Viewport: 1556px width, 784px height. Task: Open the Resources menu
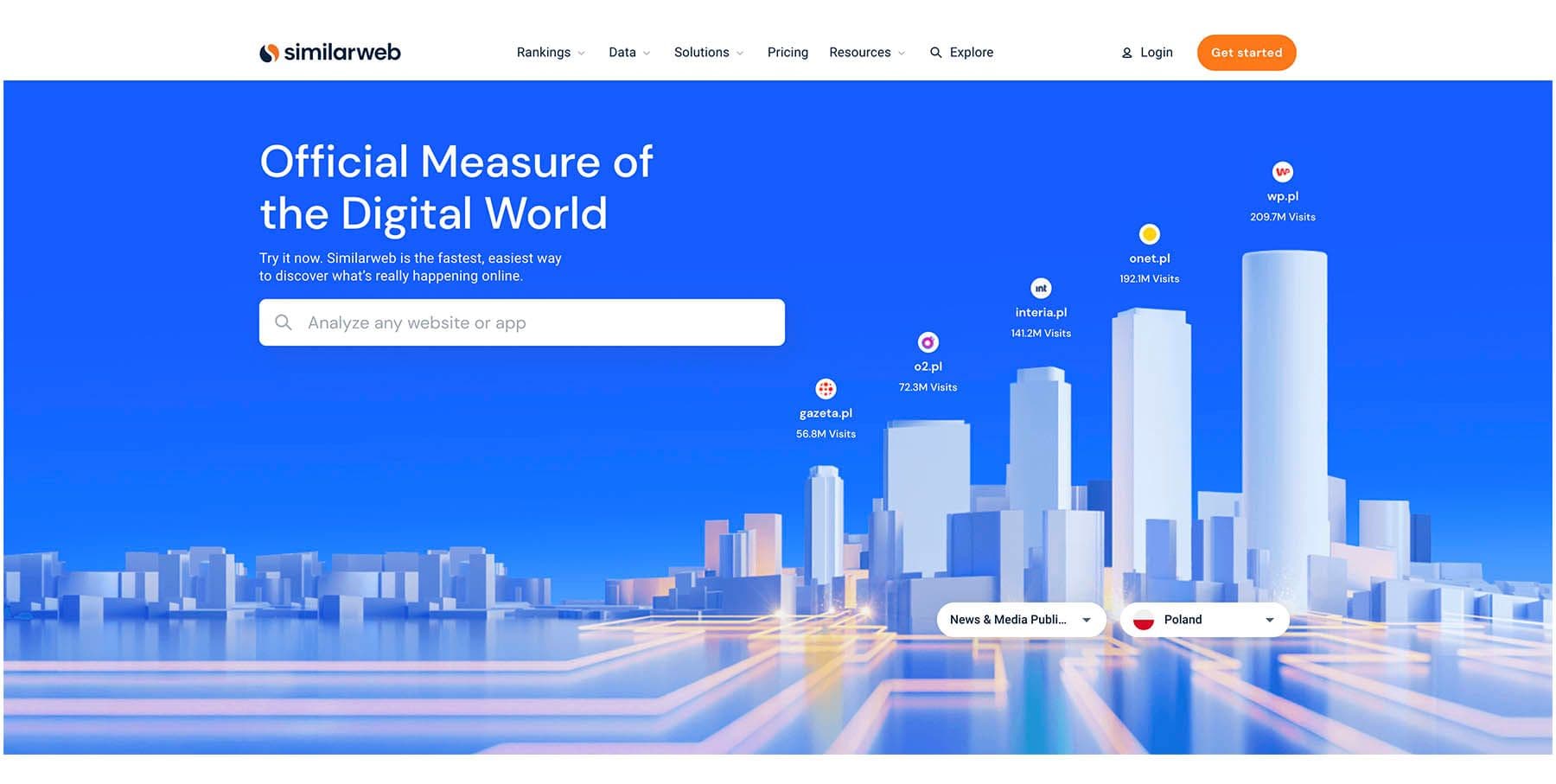point(867,53)
